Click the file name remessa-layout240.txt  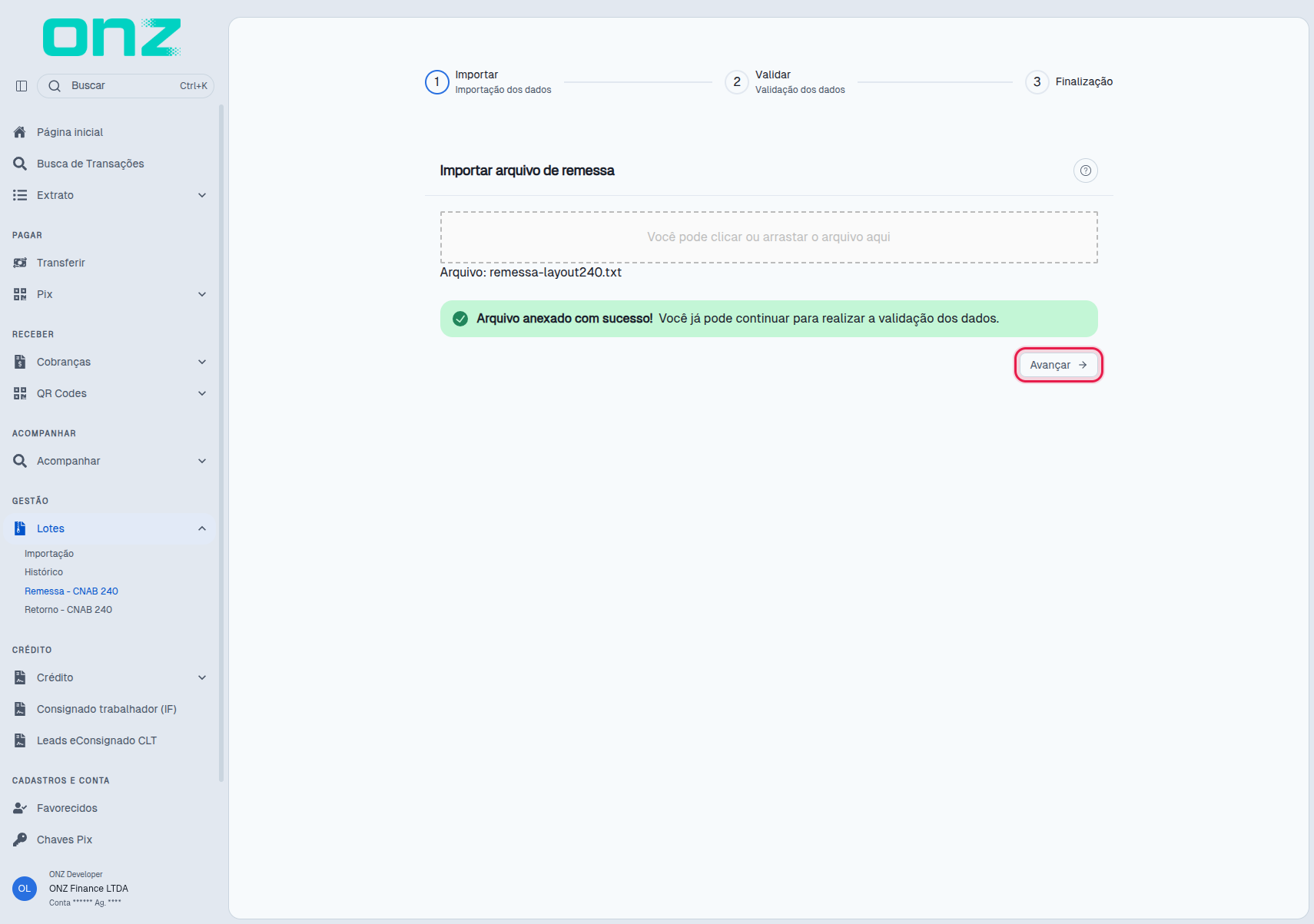[556, 273]
